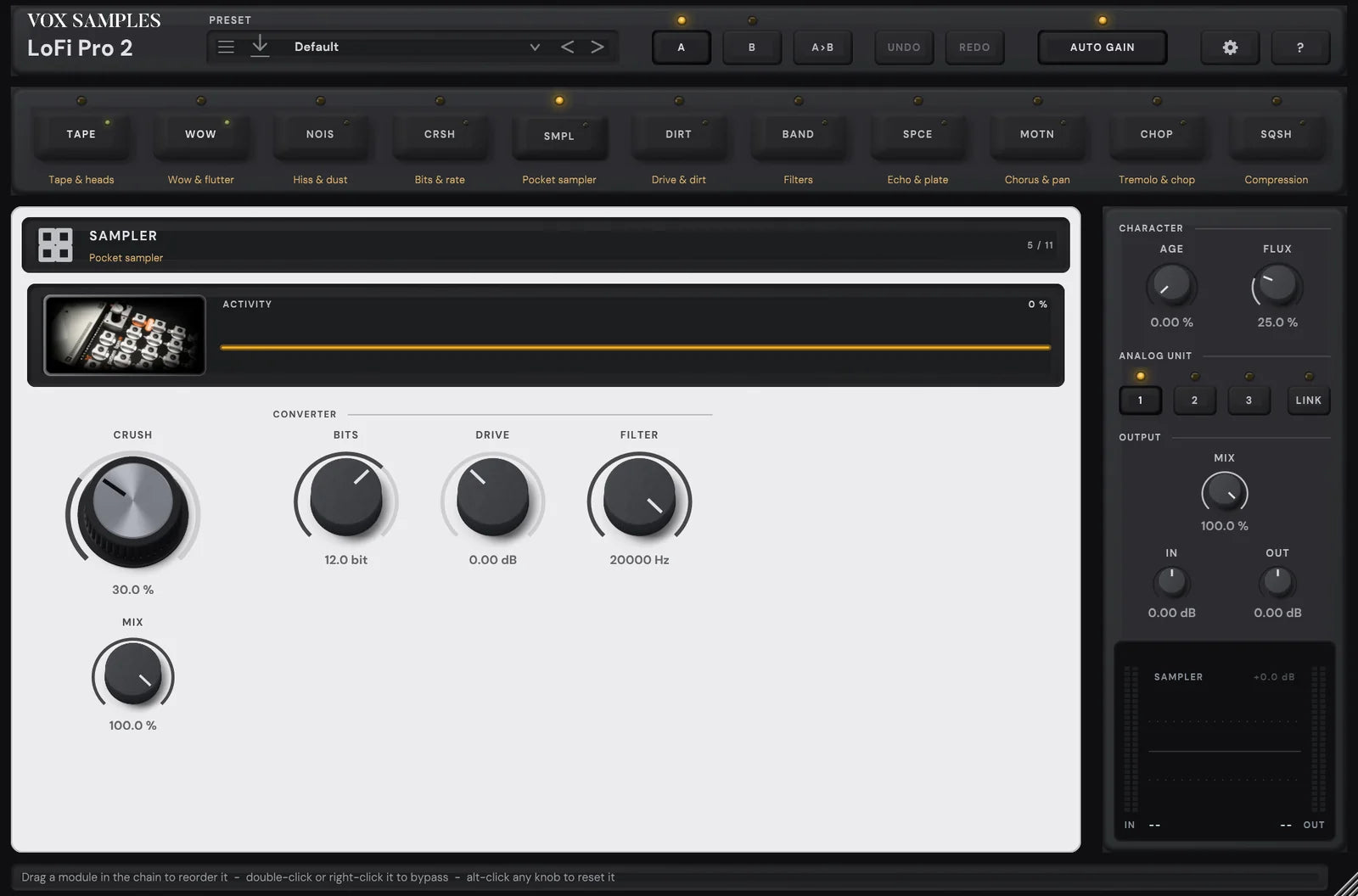The width and height of the screenshot is (1358, 896).
Task: Select the WOW module
Action: 201,134
